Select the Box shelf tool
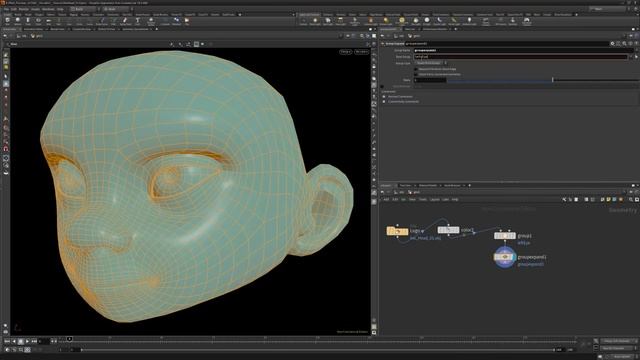 click(x=7, y=21)
